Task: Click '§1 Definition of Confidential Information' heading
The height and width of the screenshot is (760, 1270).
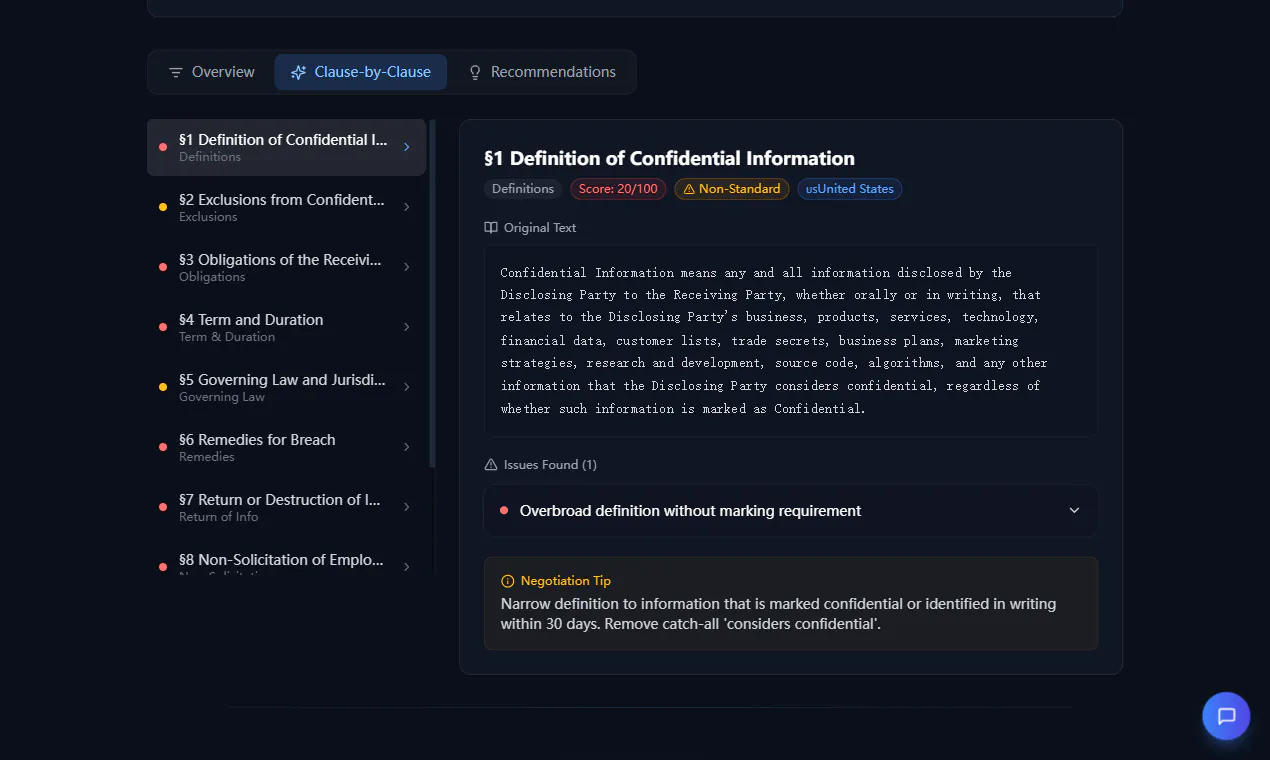Action: 670,158
